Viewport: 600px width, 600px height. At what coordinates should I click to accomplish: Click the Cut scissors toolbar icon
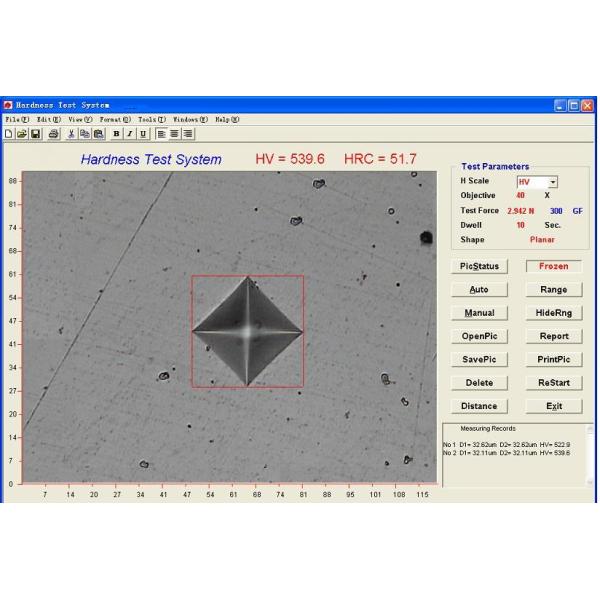tap(72, 133)
